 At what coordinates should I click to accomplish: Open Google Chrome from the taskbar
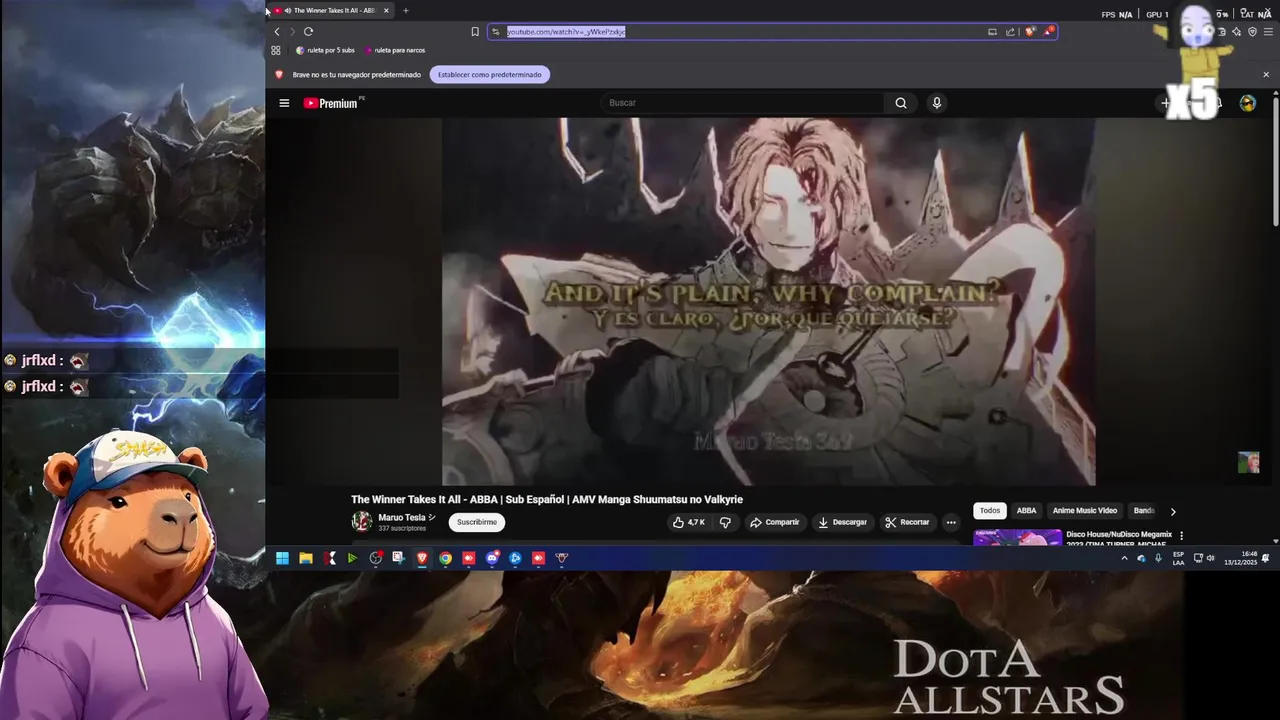click(x=445, y=558)
